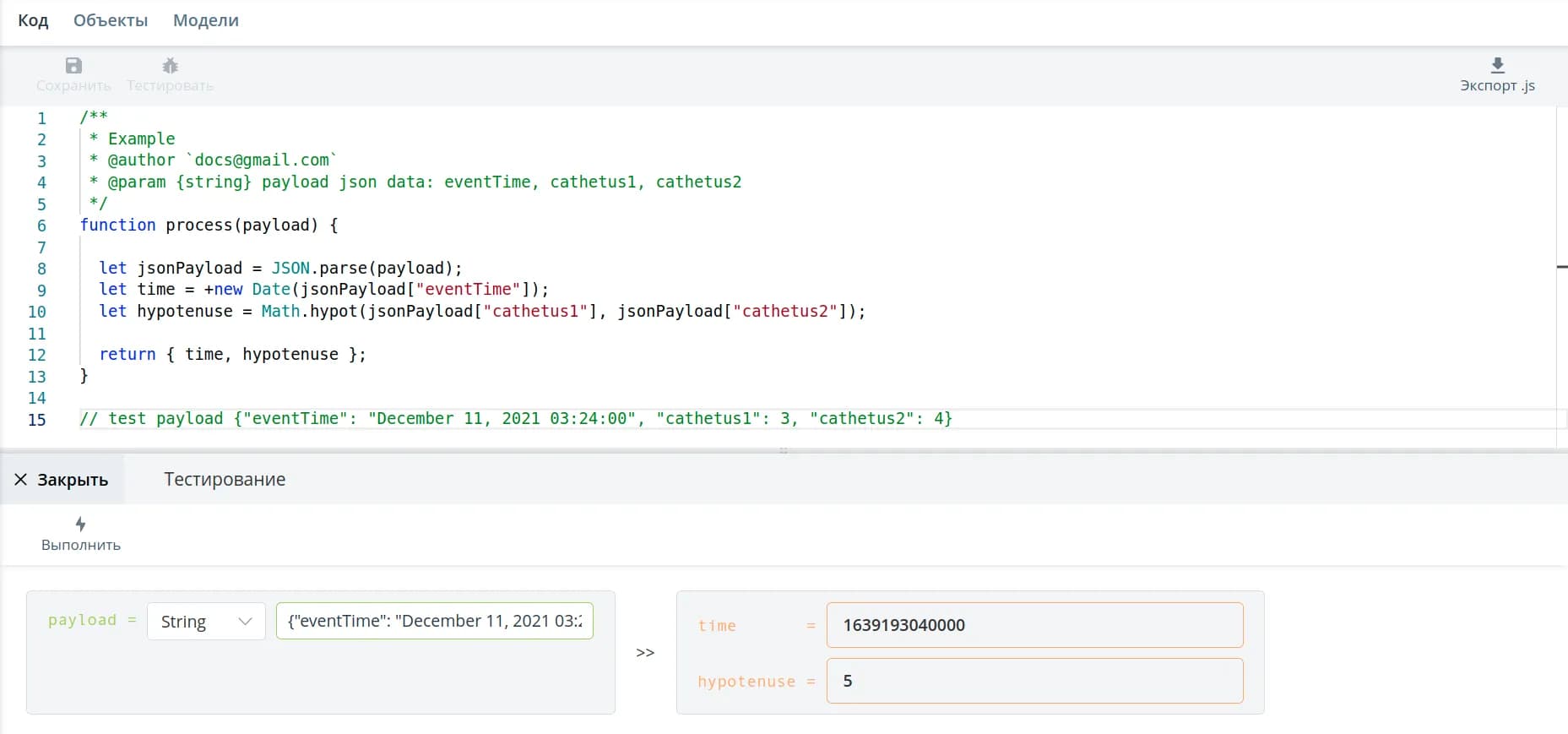Switch to the Модели tab
Screen dimensions: 1568x734
tap(206, 20)
